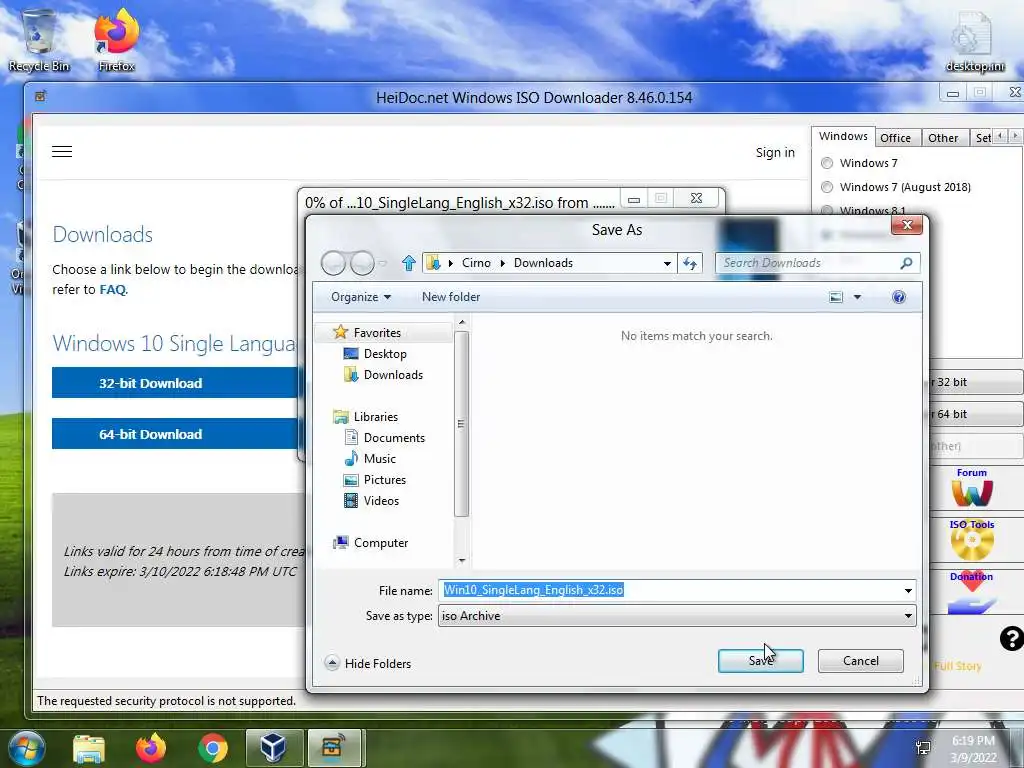Click the Full Story link
This screenshot has width=1024, height=768.
pyautogui.click(x=957, y=666)
